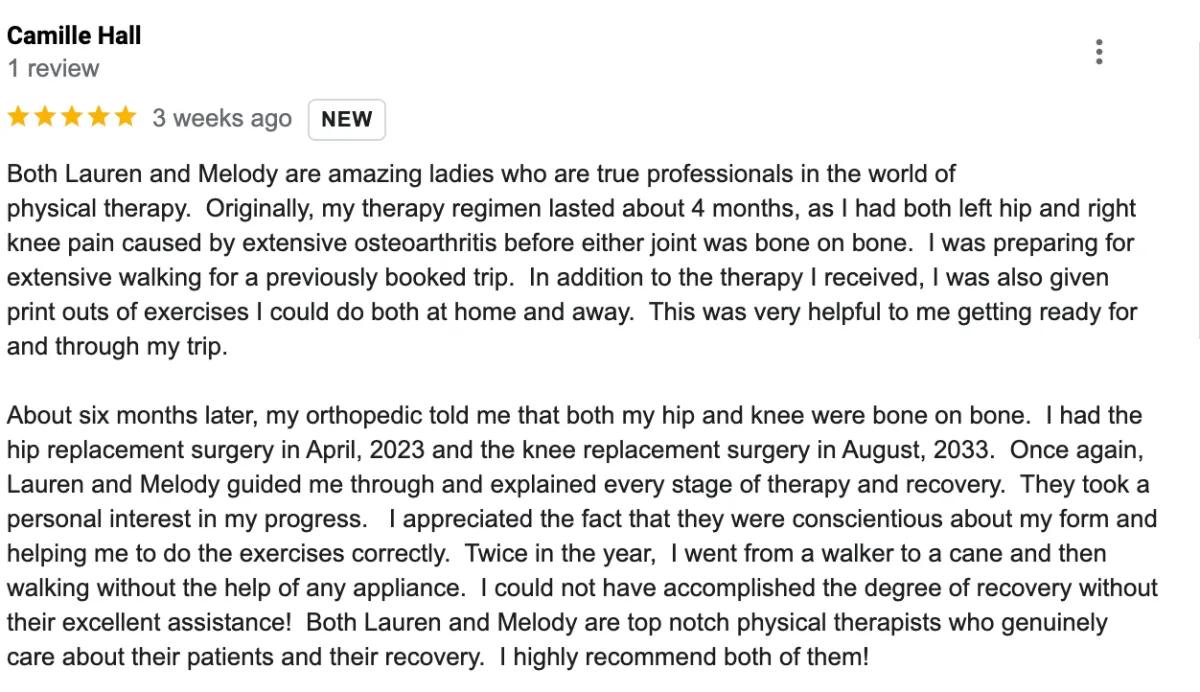The height and width of the screenshot is (692, 1200).
Task: Click the NEW badge beside the date
Action: 347,119
